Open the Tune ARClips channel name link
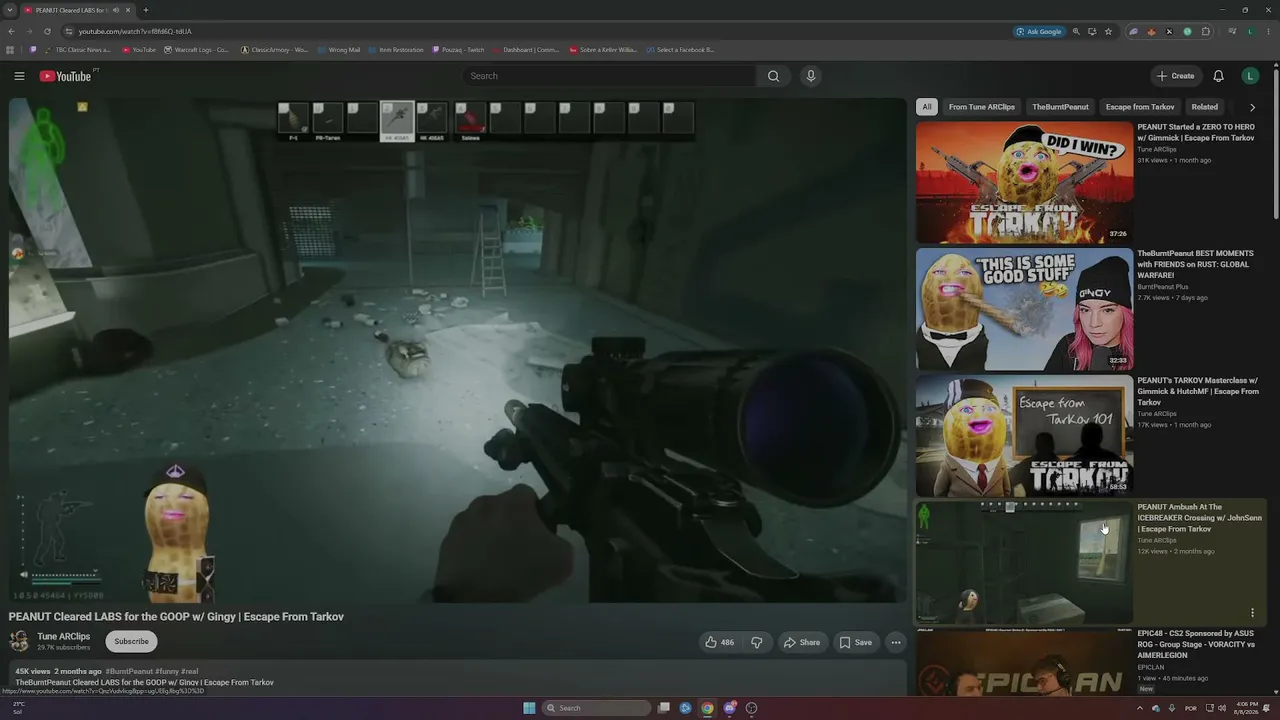This screenshot has height=720, width=1280. pyautogui.click(x=64, y=637)
